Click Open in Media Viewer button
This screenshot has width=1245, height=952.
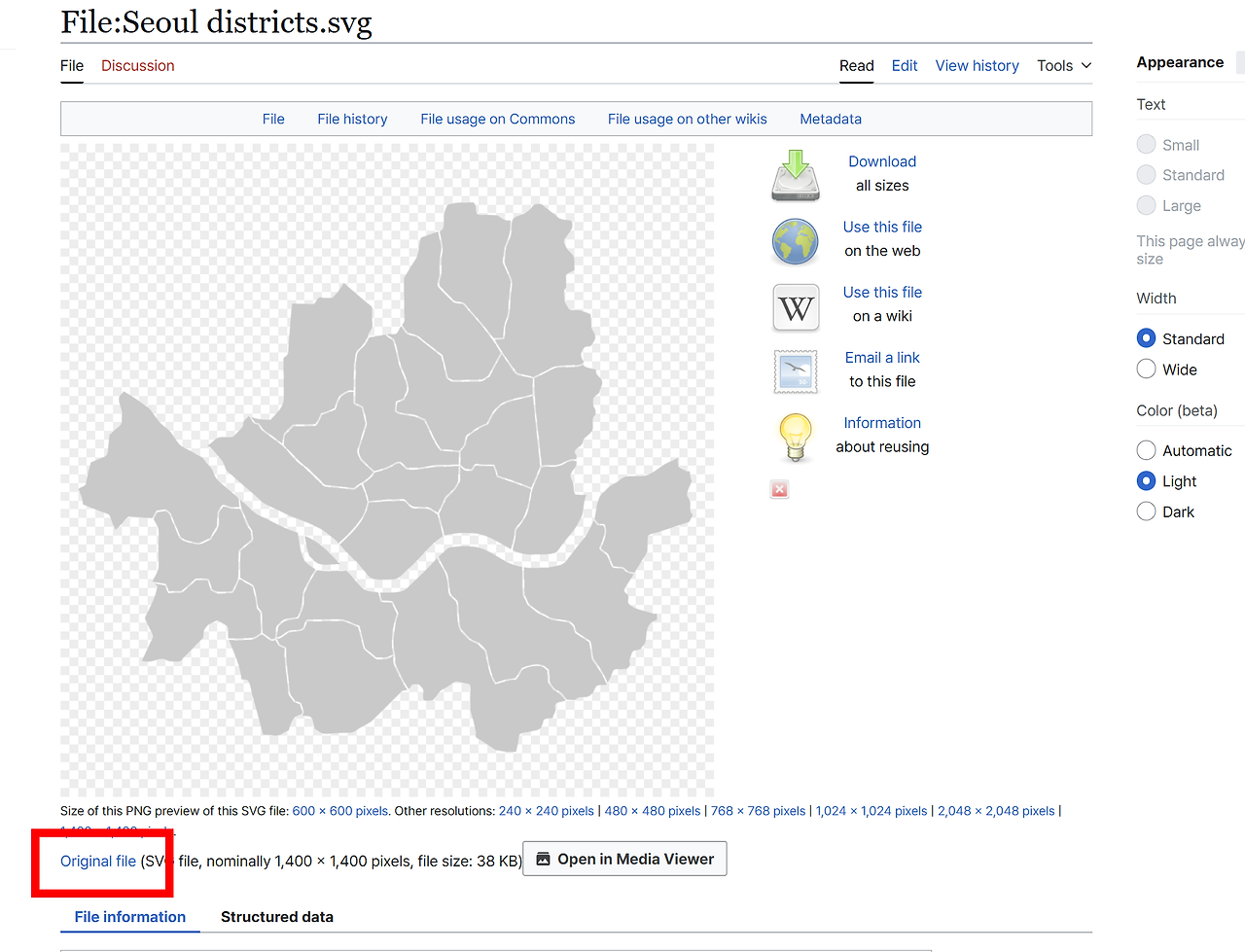click(x=624, y=859)
